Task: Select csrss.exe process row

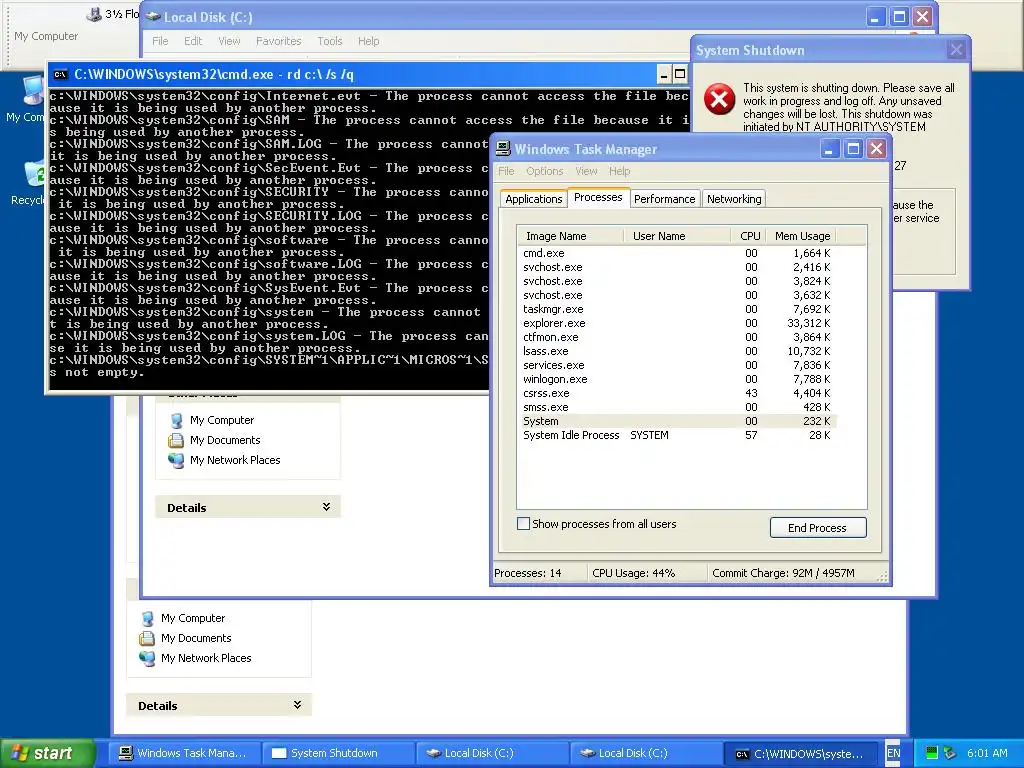Action: pyautogui.click(x=677, y=394)
